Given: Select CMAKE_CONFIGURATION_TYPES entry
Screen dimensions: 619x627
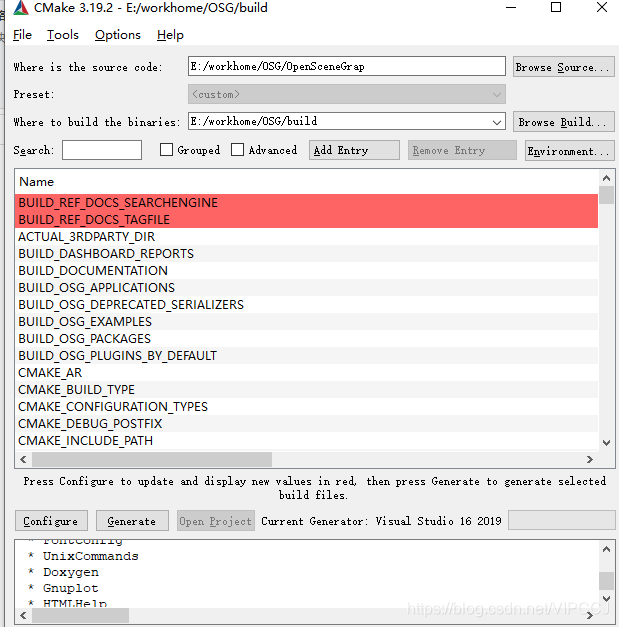Looking at the screenshot, I should click(306, 407).
